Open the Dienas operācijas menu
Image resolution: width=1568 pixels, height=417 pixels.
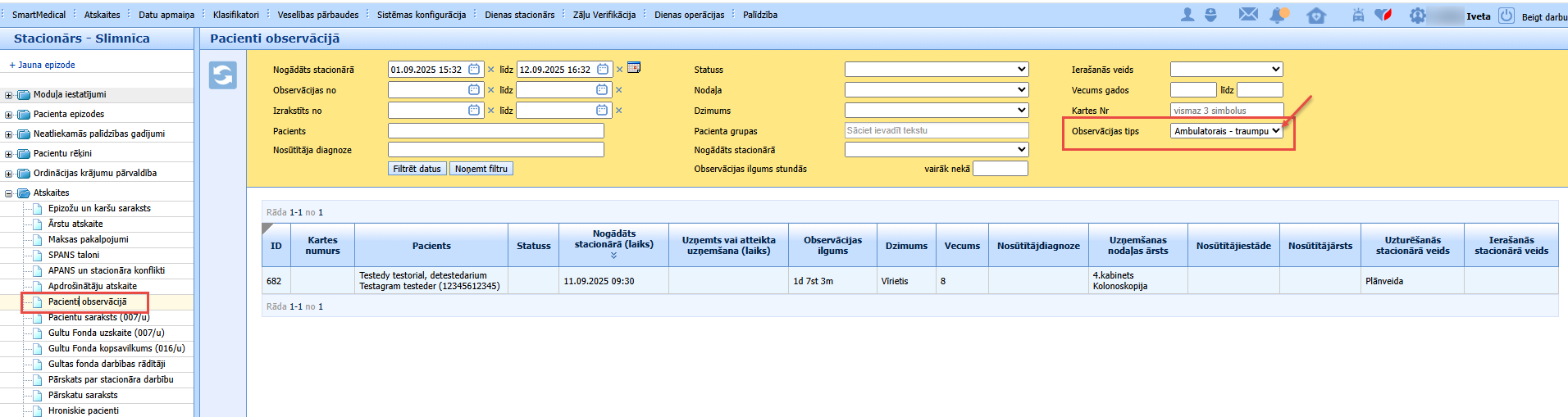tap(689, 15)
